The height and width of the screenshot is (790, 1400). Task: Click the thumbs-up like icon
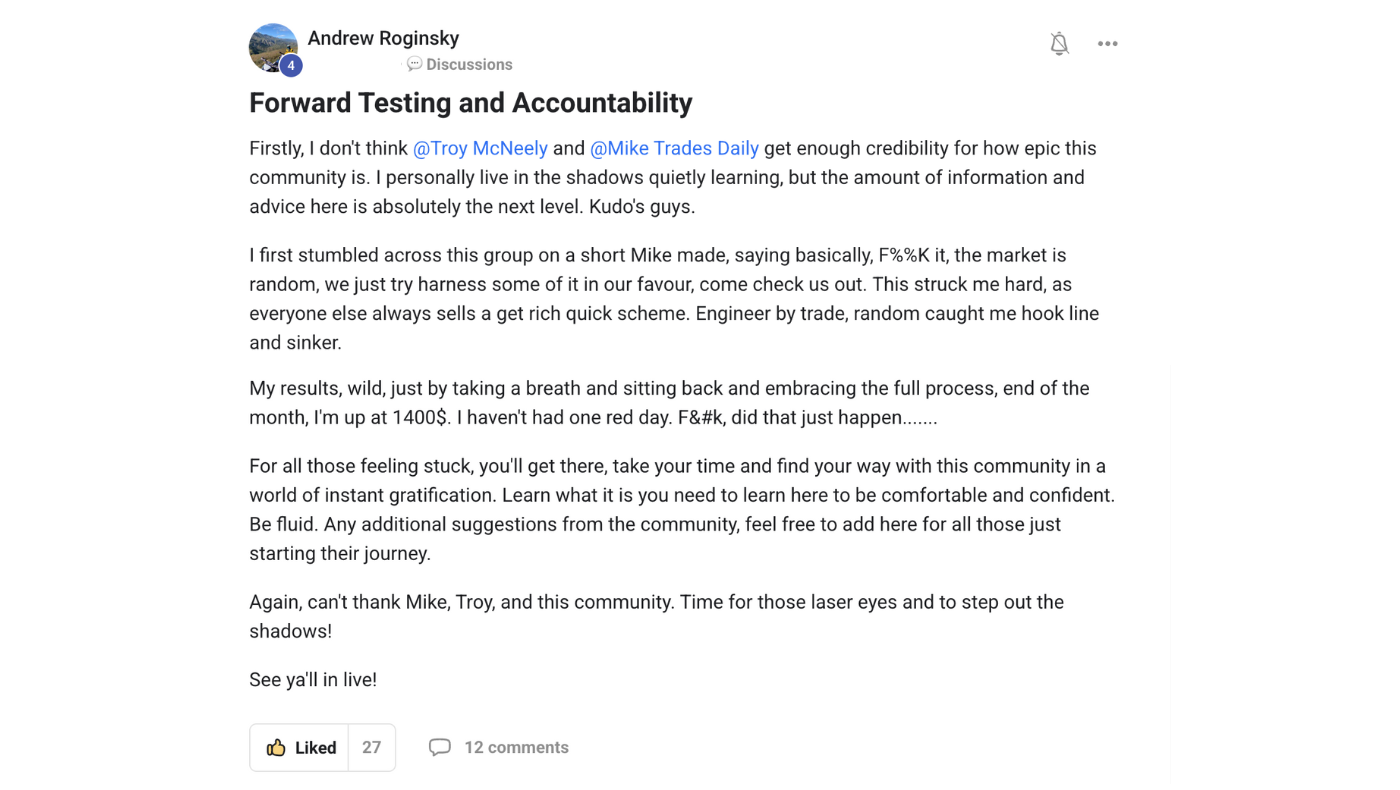click(276, 748)
